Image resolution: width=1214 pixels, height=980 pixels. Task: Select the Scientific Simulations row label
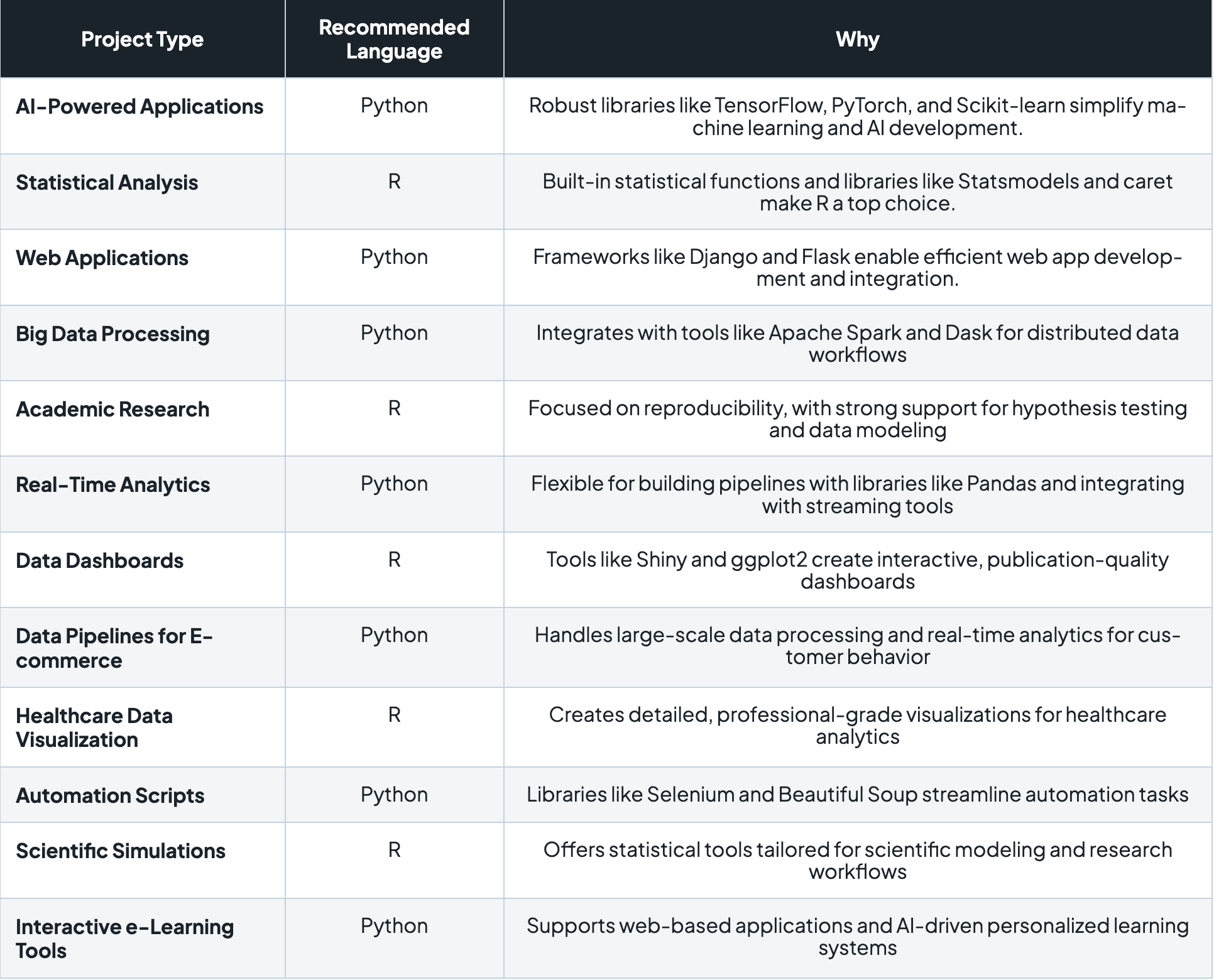coord(120,851)
